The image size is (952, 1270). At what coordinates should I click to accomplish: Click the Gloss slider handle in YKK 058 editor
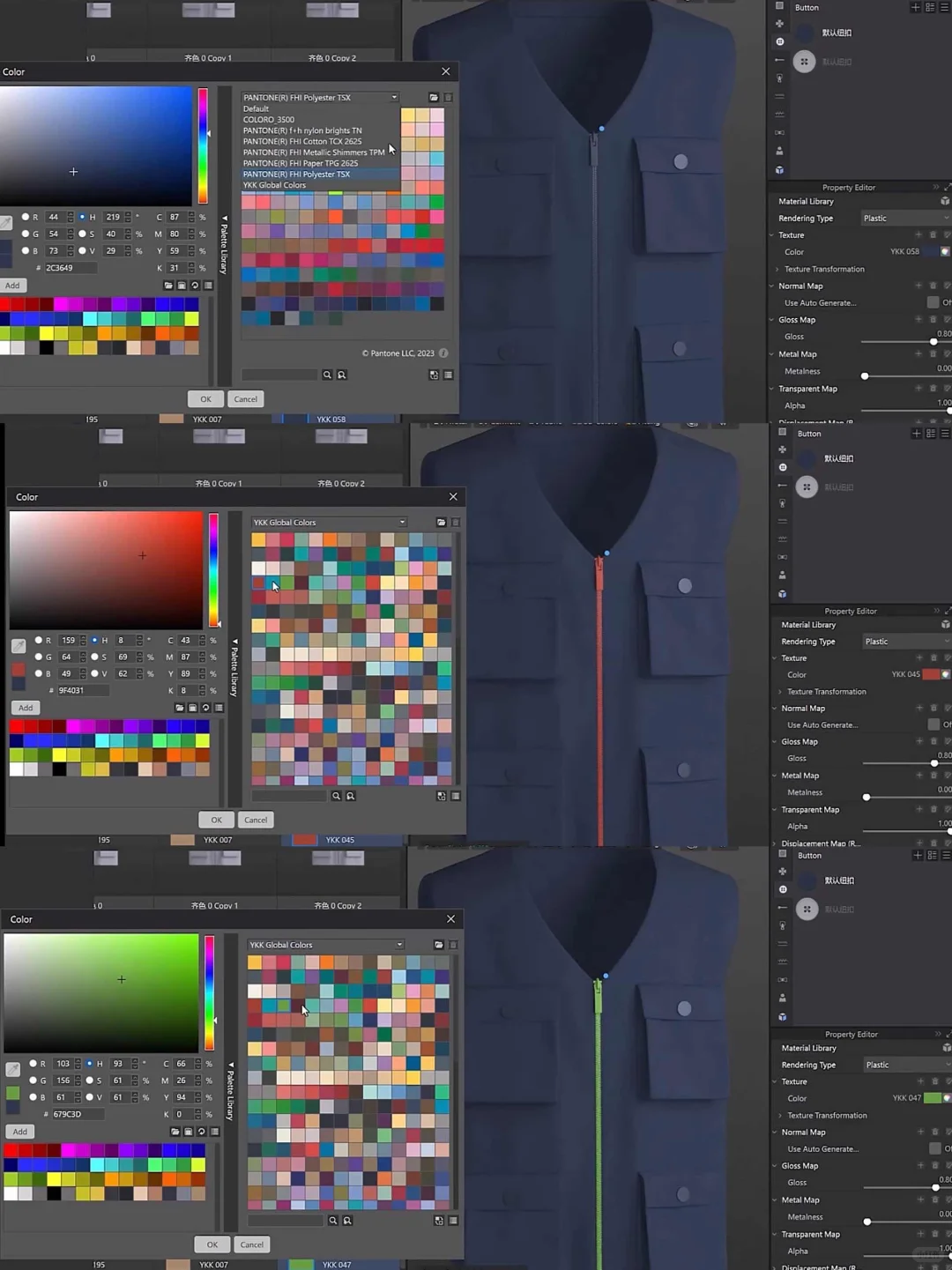pyautogui.click(x=933, y=342)
